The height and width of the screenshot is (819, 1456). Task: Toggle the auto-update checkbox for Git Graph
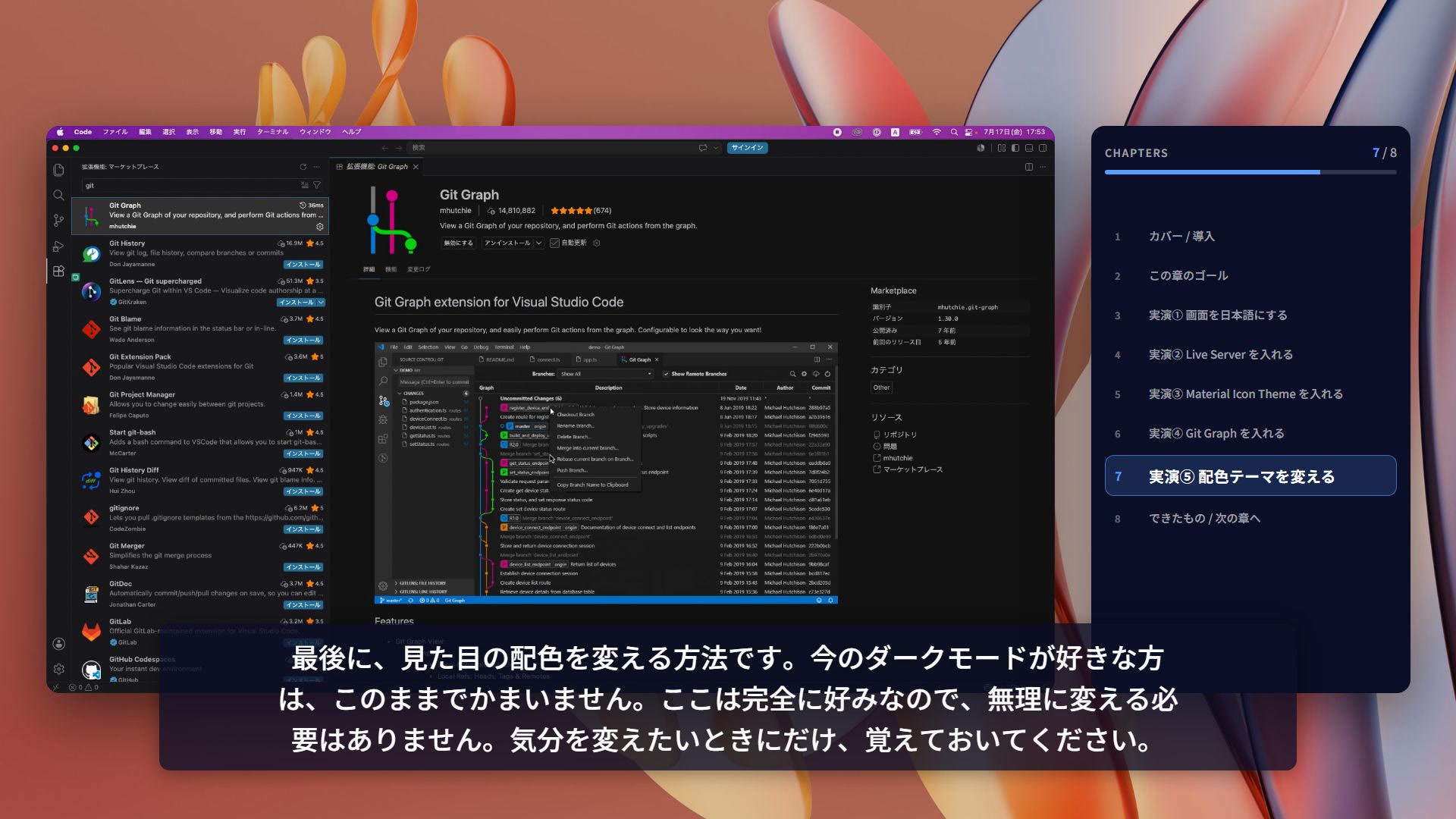pyautogui.click(x=554, y=243)
